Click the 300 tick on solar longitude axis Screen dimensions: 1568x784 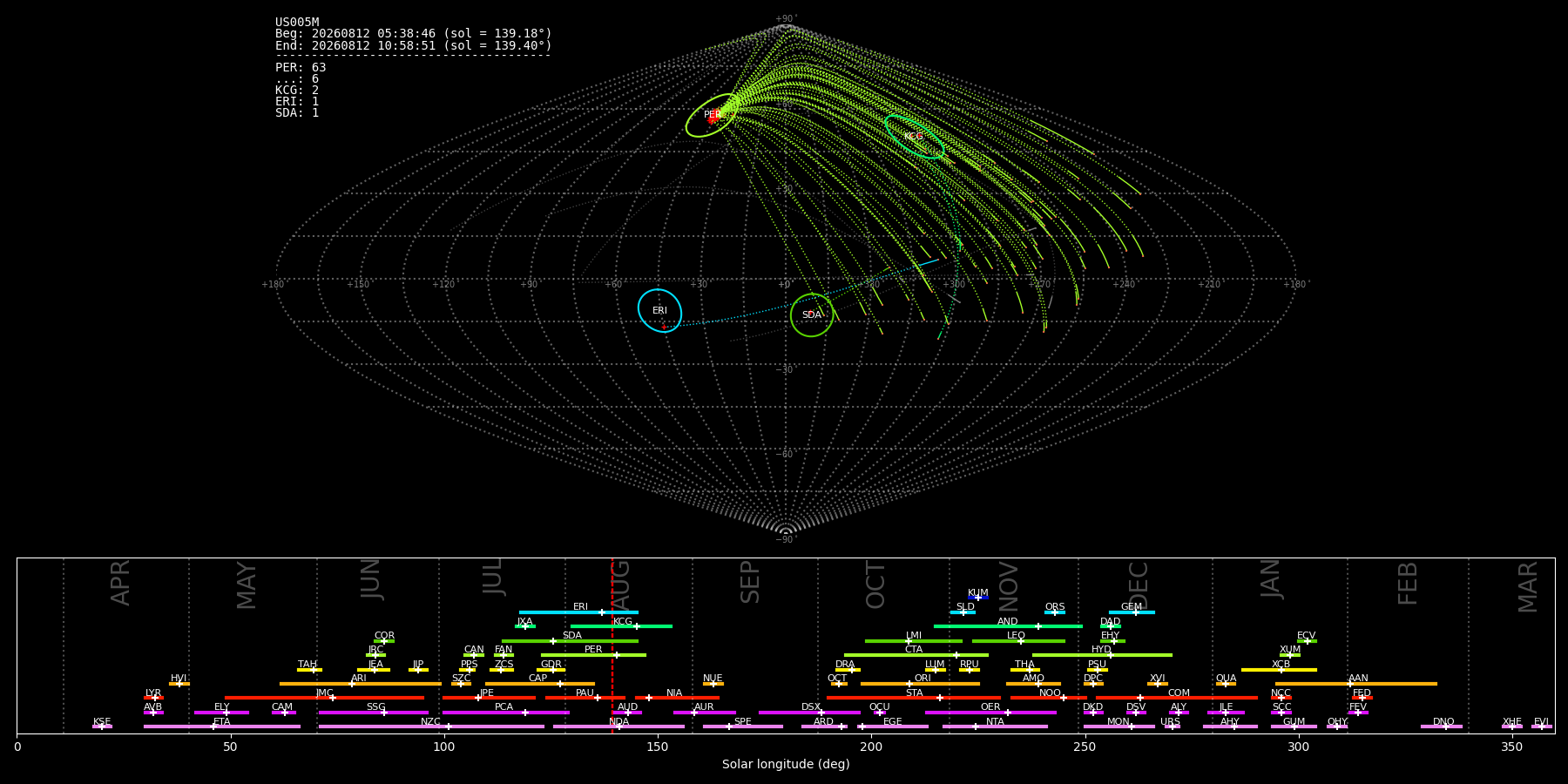pos(1298,747)
